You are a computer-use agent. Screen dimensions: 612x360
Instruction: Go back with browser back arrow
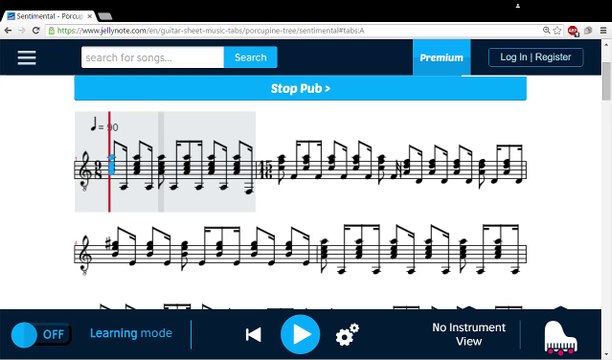(8, 30)
